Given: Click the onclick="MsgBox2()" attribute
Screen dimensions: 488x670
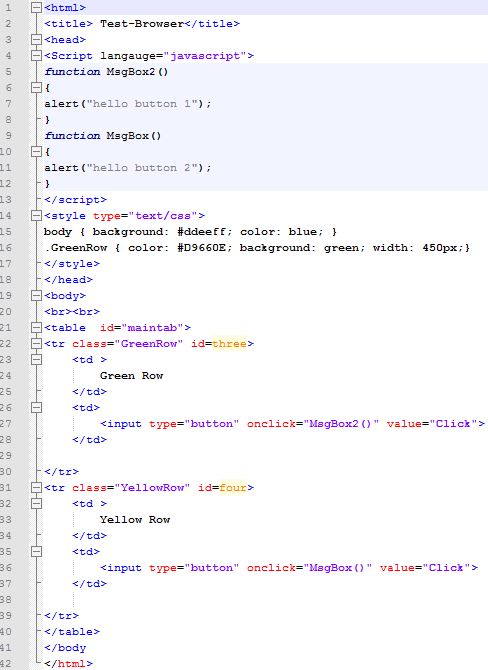Looking at the screenshot, I should click(313, 424).
